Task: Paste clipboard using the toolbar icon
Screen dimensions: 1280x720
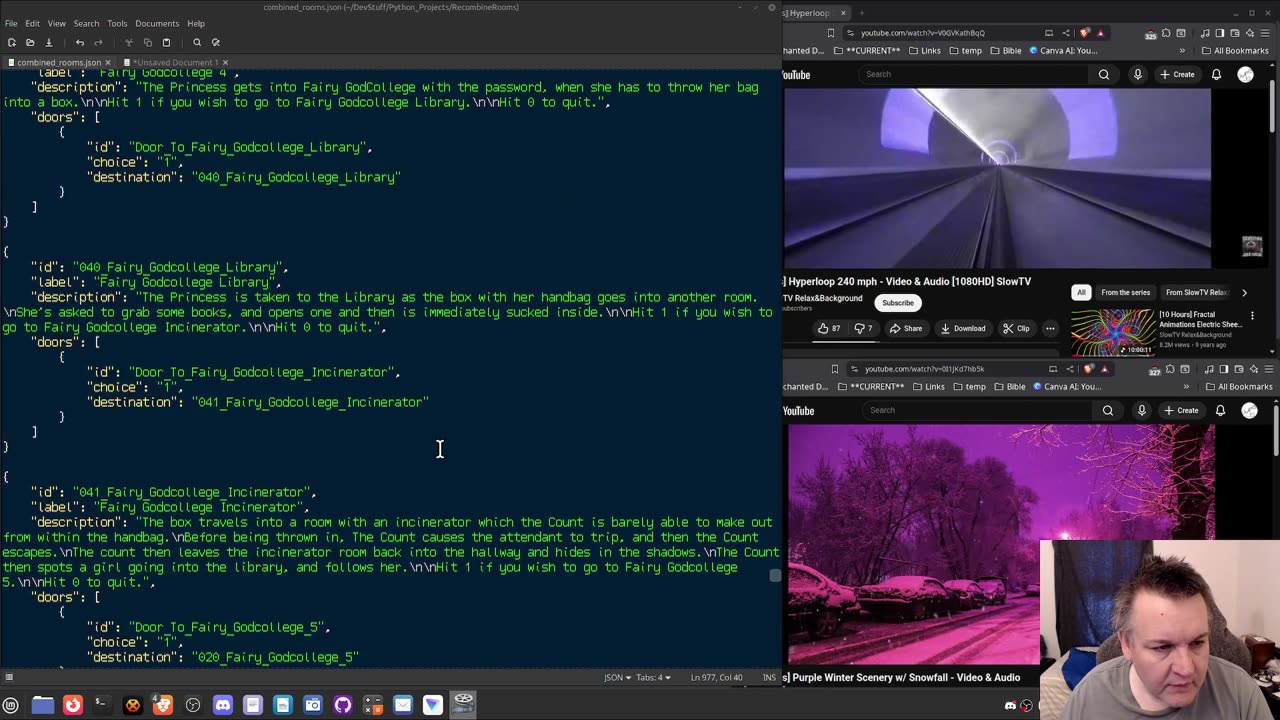Action: pyautogui.click(x=166, y=42)
